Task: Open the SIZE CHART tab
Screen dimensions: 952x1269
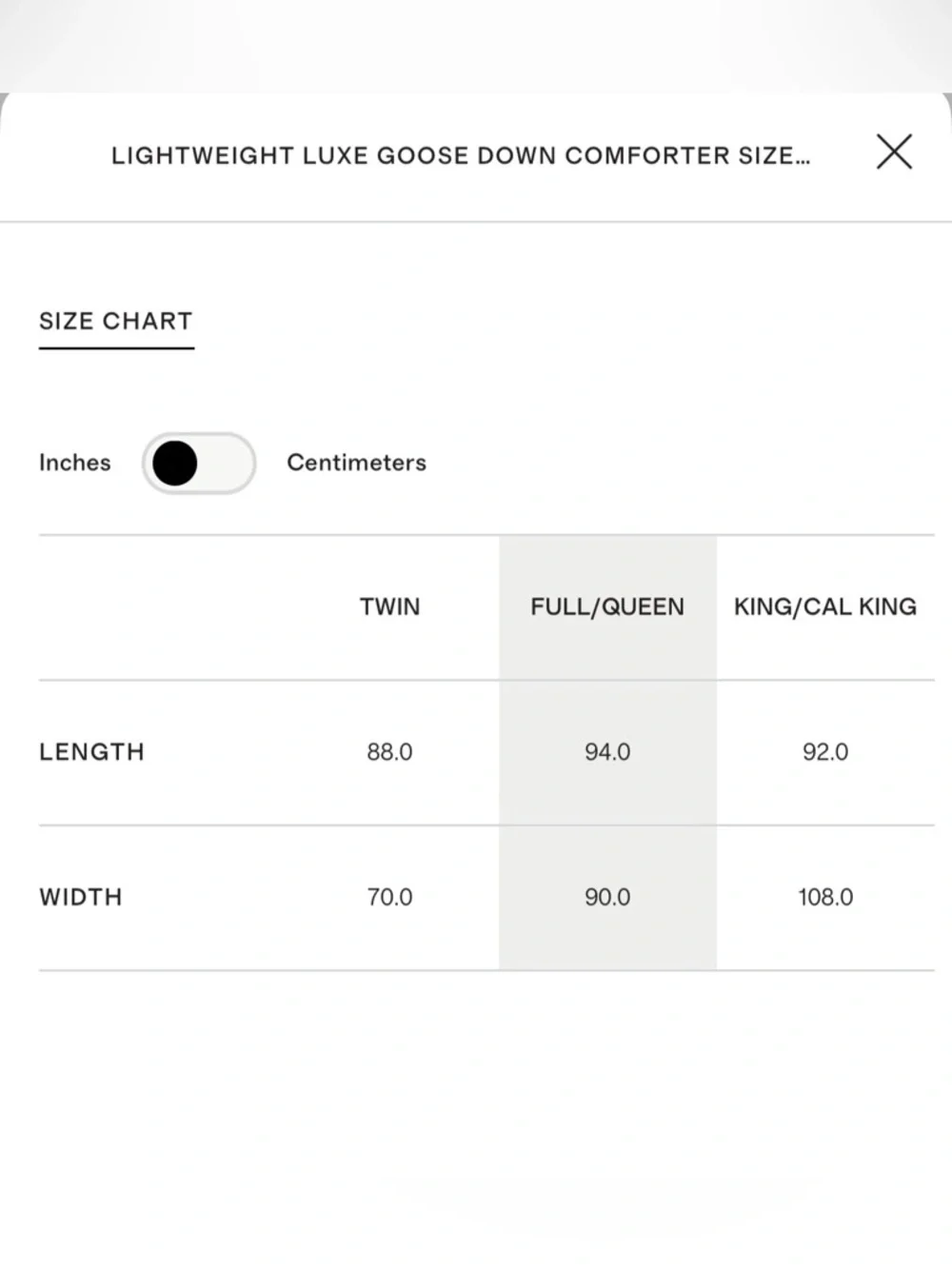Action: pyautogui.click(x=116, y=322)
